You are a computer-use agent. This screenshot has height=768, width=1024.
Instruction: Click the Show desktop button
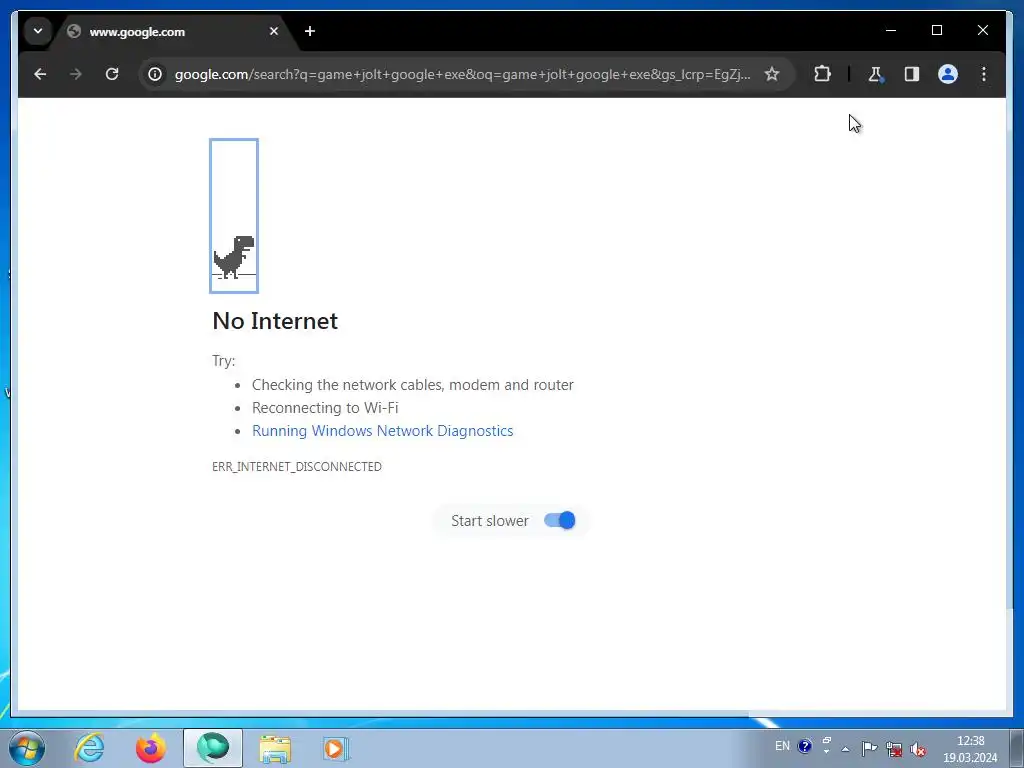(x=1017, y=748)
